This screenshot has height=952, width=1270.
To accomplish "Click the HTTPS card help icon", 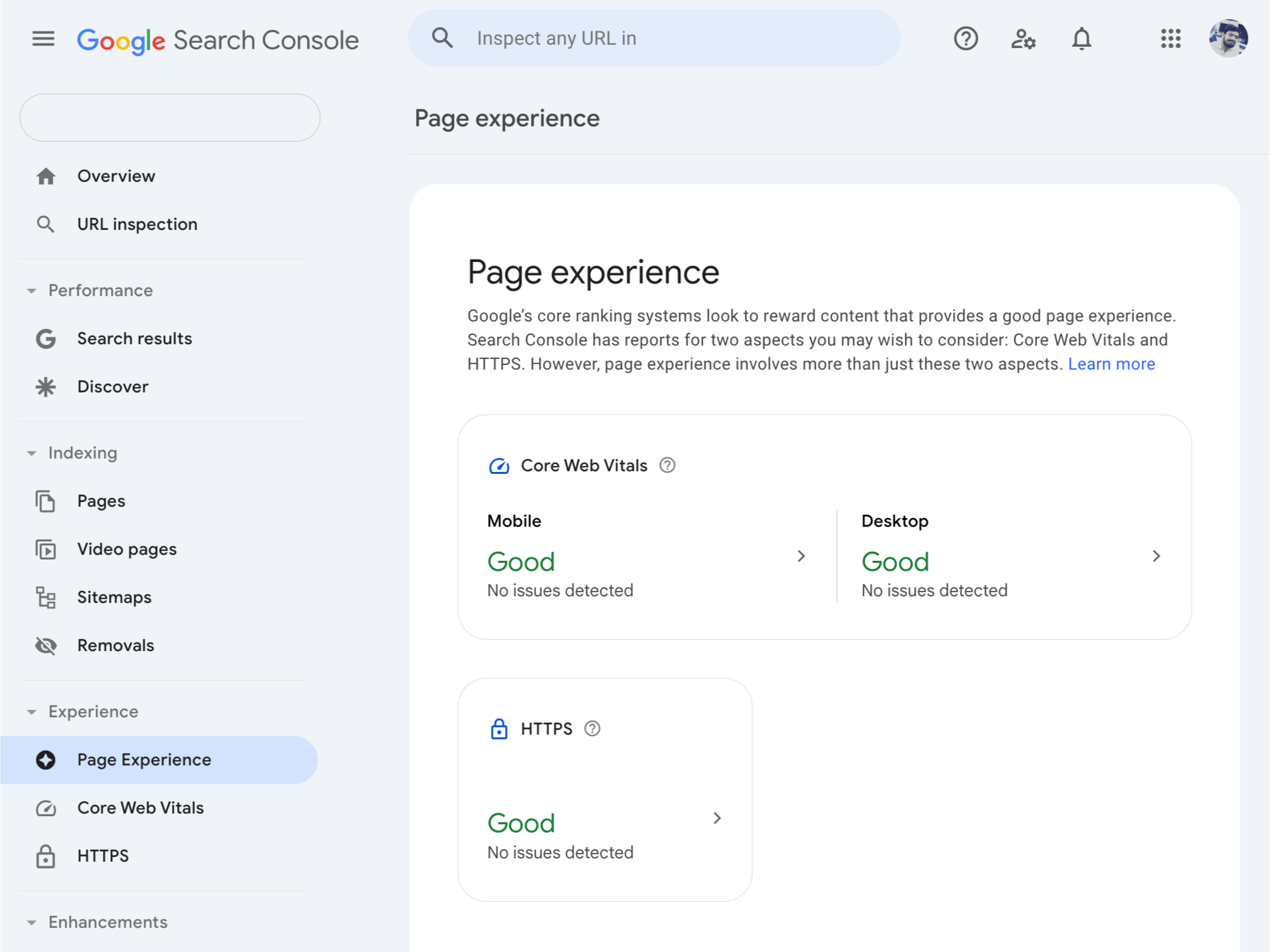I will tap(593, 729).
